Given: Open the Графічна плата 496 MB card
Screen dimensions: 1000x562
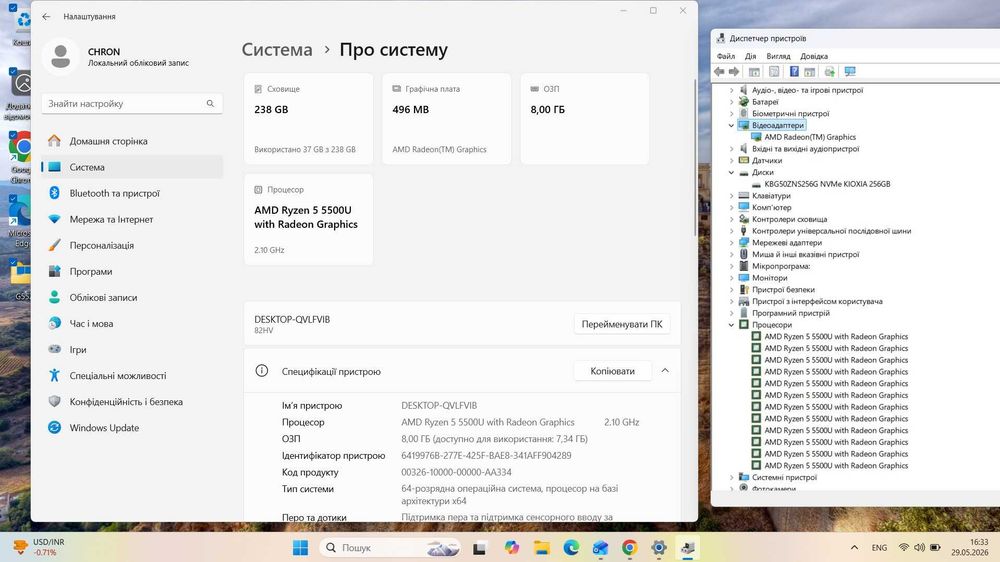Looking at the screenshot, I should [446, 119].
